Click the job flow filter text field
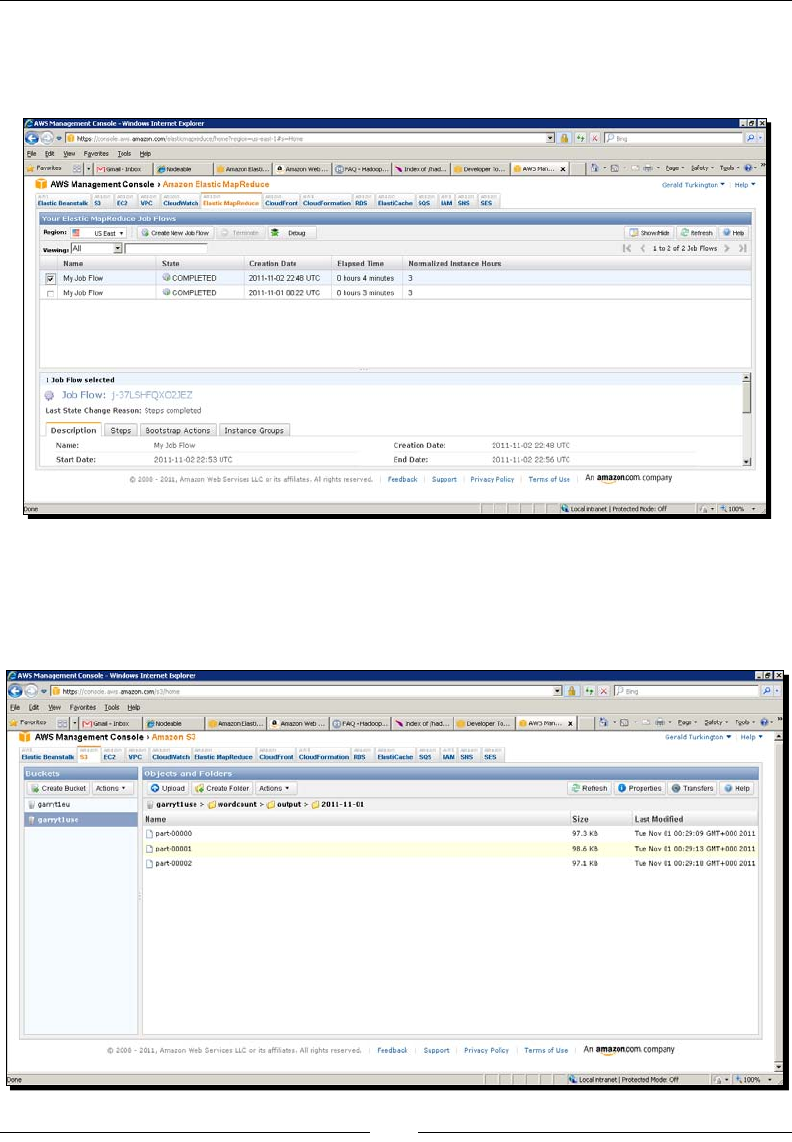The height and width of the screenshot is (1142, 792). point(166,248)
